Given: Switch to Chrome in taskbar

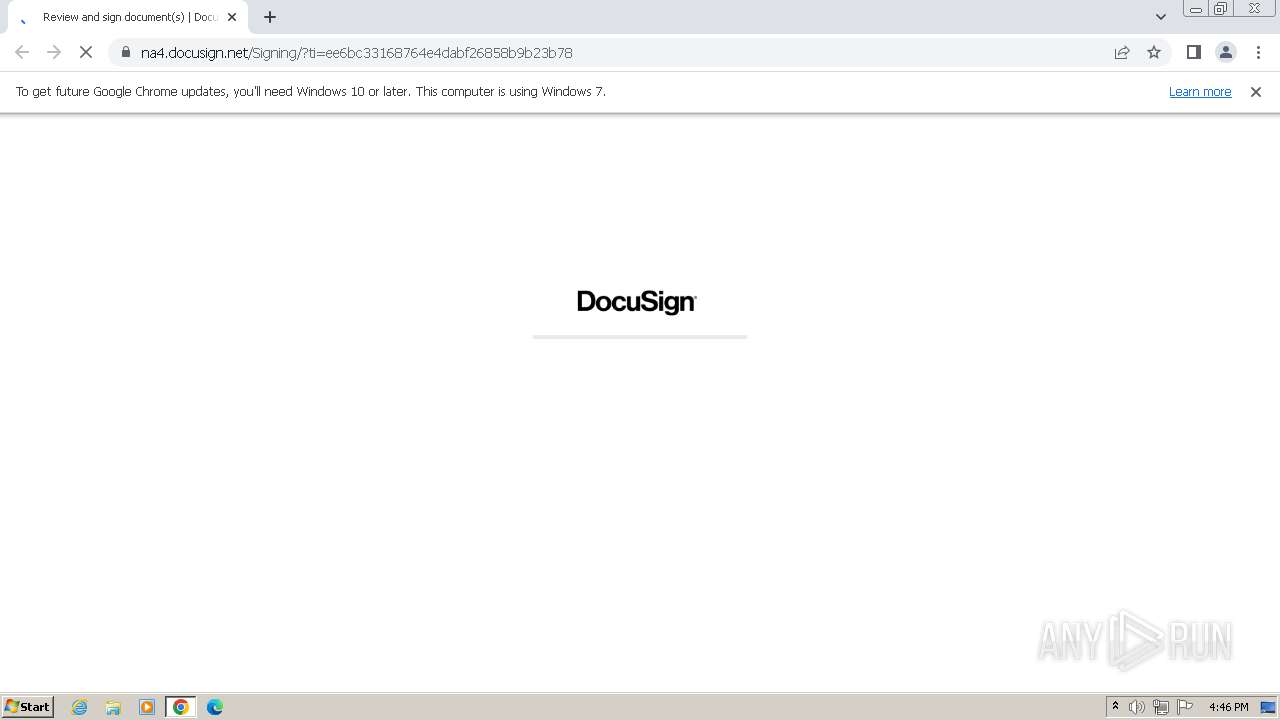Looking at the screenshot, I should pyautogui.click(x=181, y=707).
